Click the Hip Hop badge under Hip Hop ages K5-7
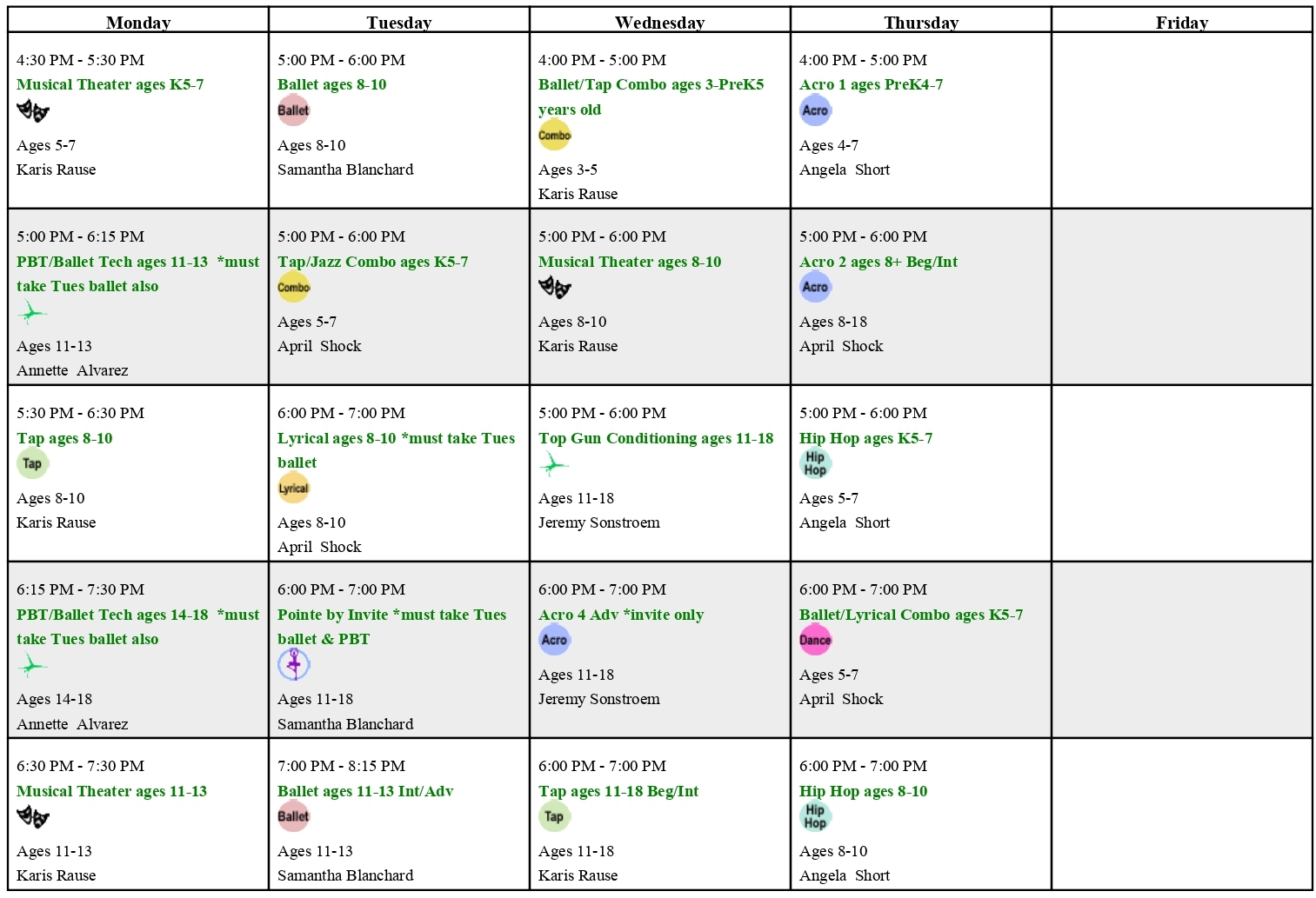Image resolution: width=1316 pixels, height=898 pixels. (815, 463)
